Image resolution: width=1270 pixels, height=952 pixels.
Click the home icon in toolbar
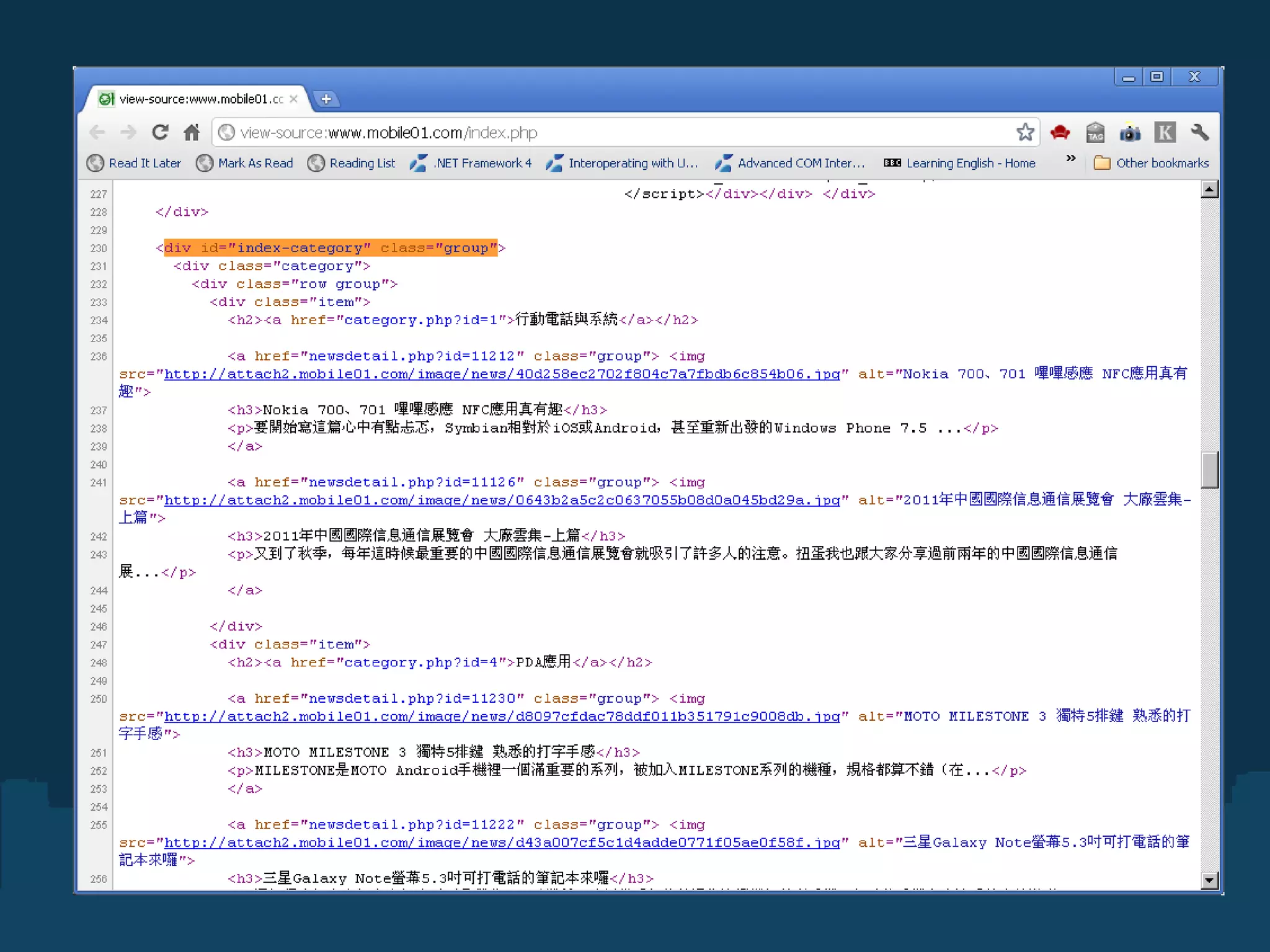(x=192, y=132)
